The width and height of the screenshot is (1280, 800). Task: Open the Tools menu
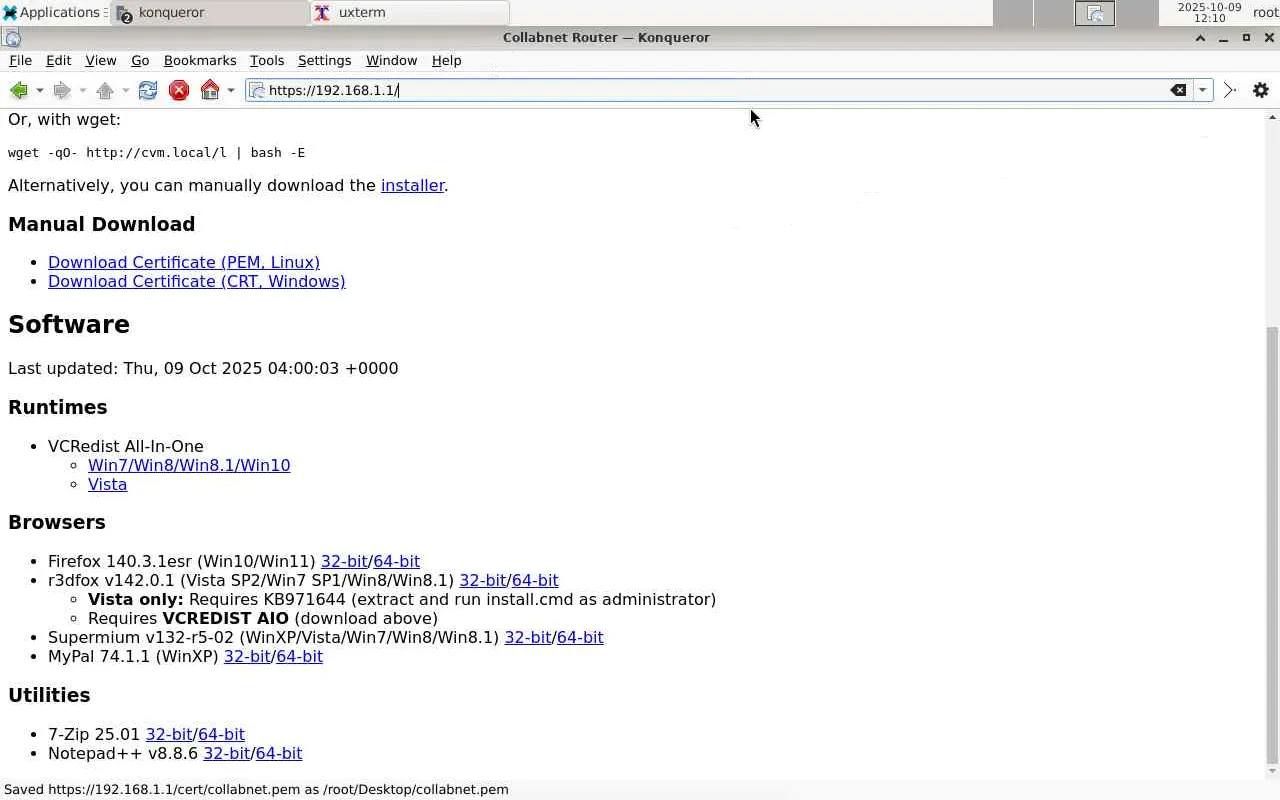267,61
